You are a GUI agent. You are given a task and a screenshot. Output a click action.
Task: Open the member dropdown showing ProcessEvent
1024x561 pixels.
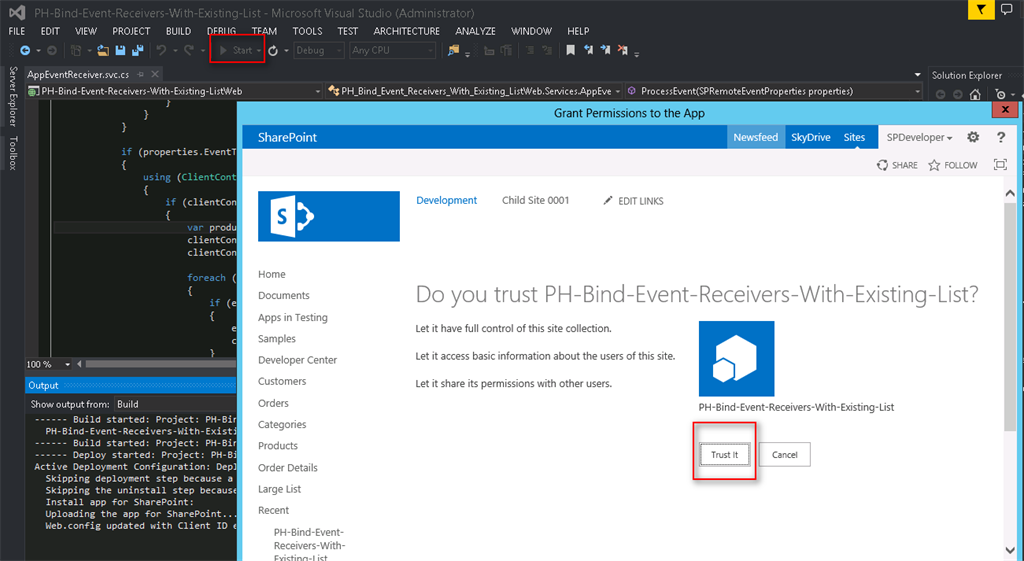(773, 91)
